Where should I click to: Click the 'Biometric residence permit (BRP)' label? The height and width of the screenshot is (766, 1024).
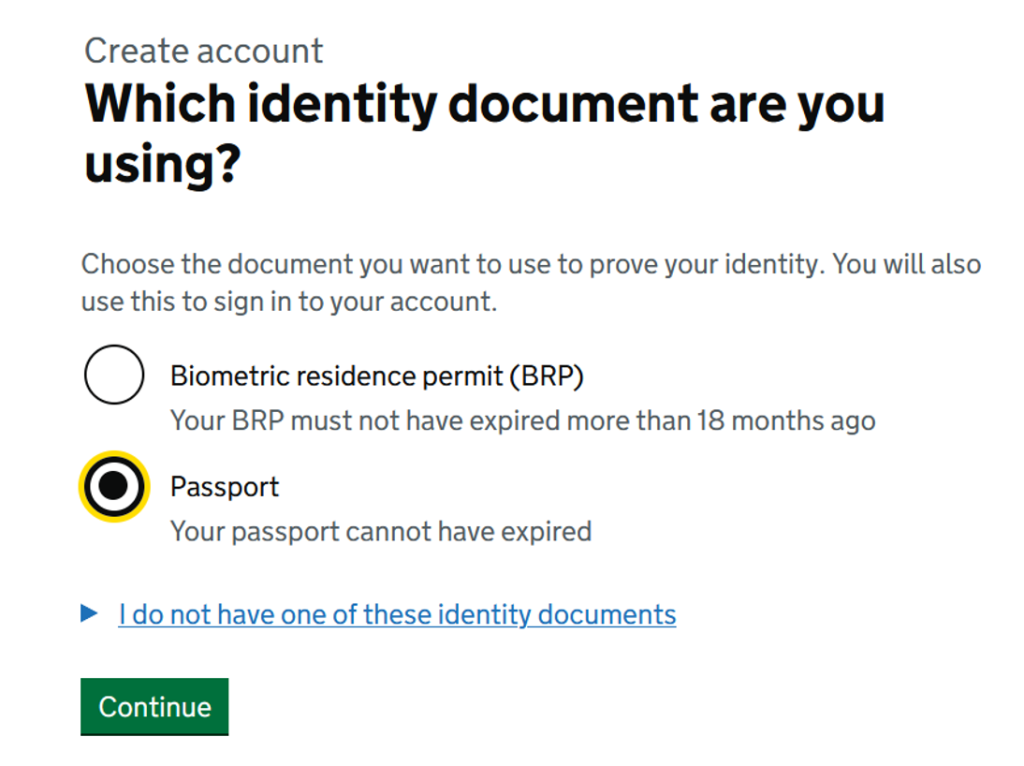tap(376, 376)
